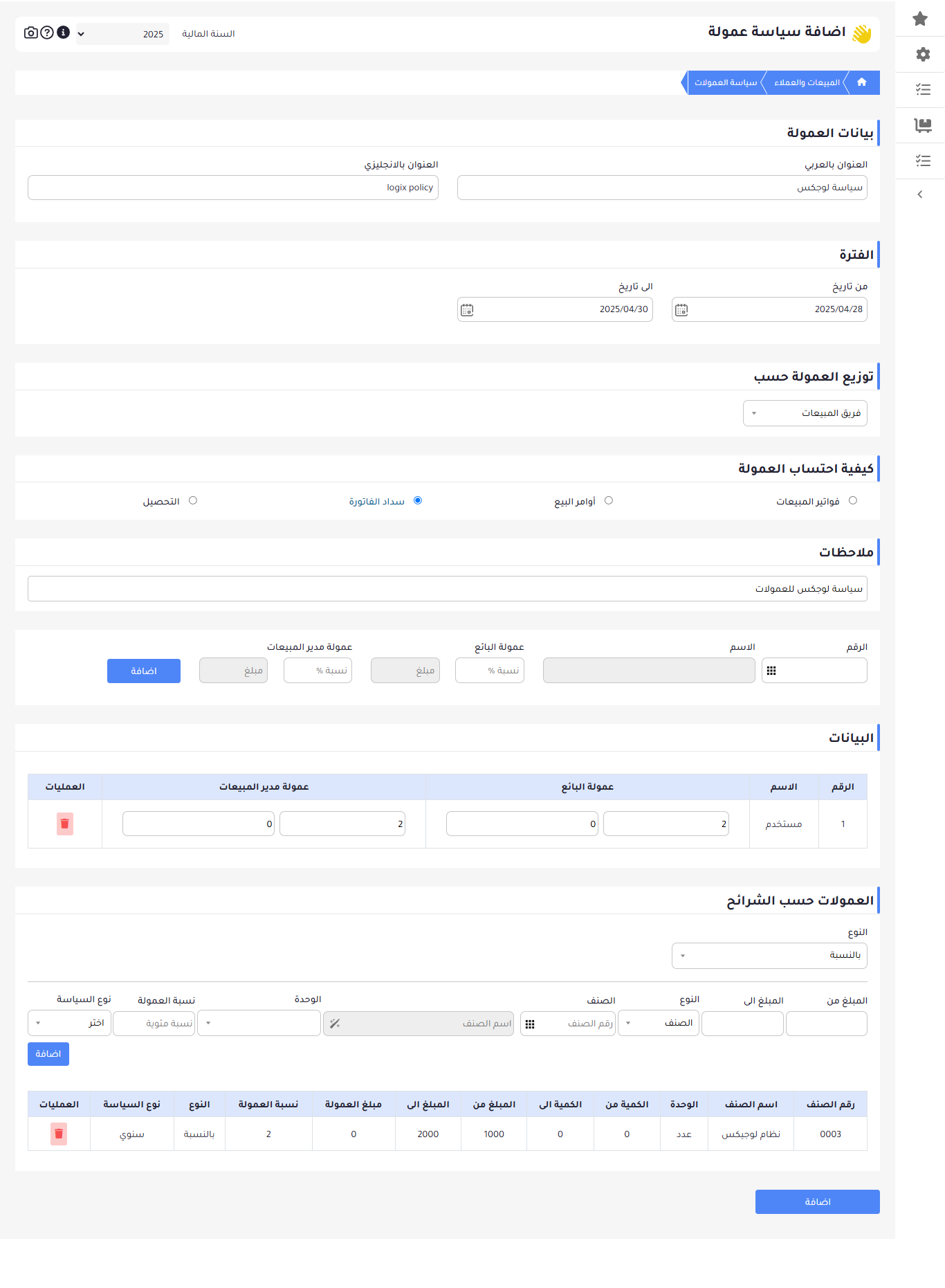
Task: Open calendar picker for الى تاريخ
Action: coord(467,309)
